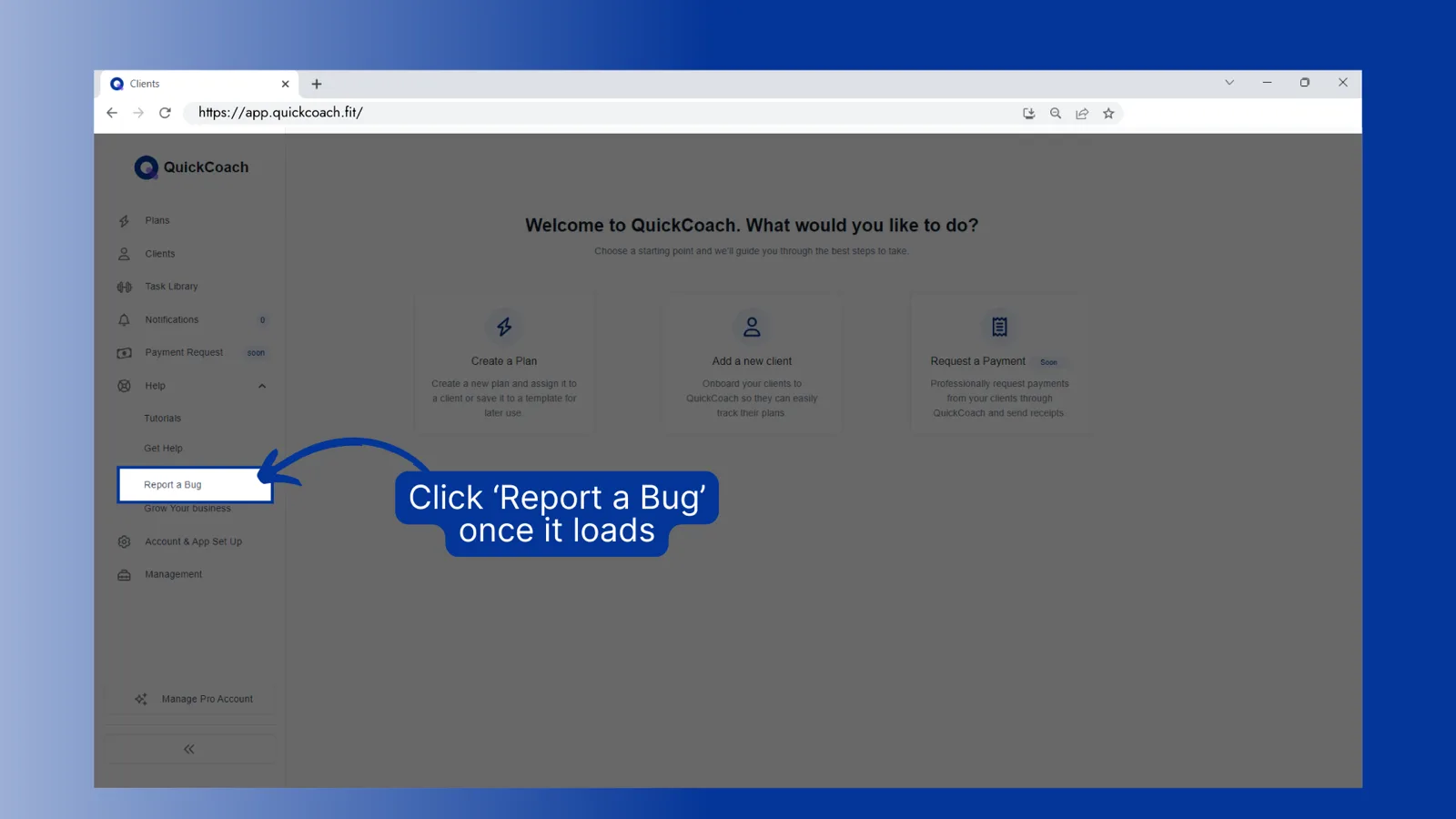Click the Soon badge on Request a Payment
The width and height of the screenshot is (1456, 819).
1048,362
